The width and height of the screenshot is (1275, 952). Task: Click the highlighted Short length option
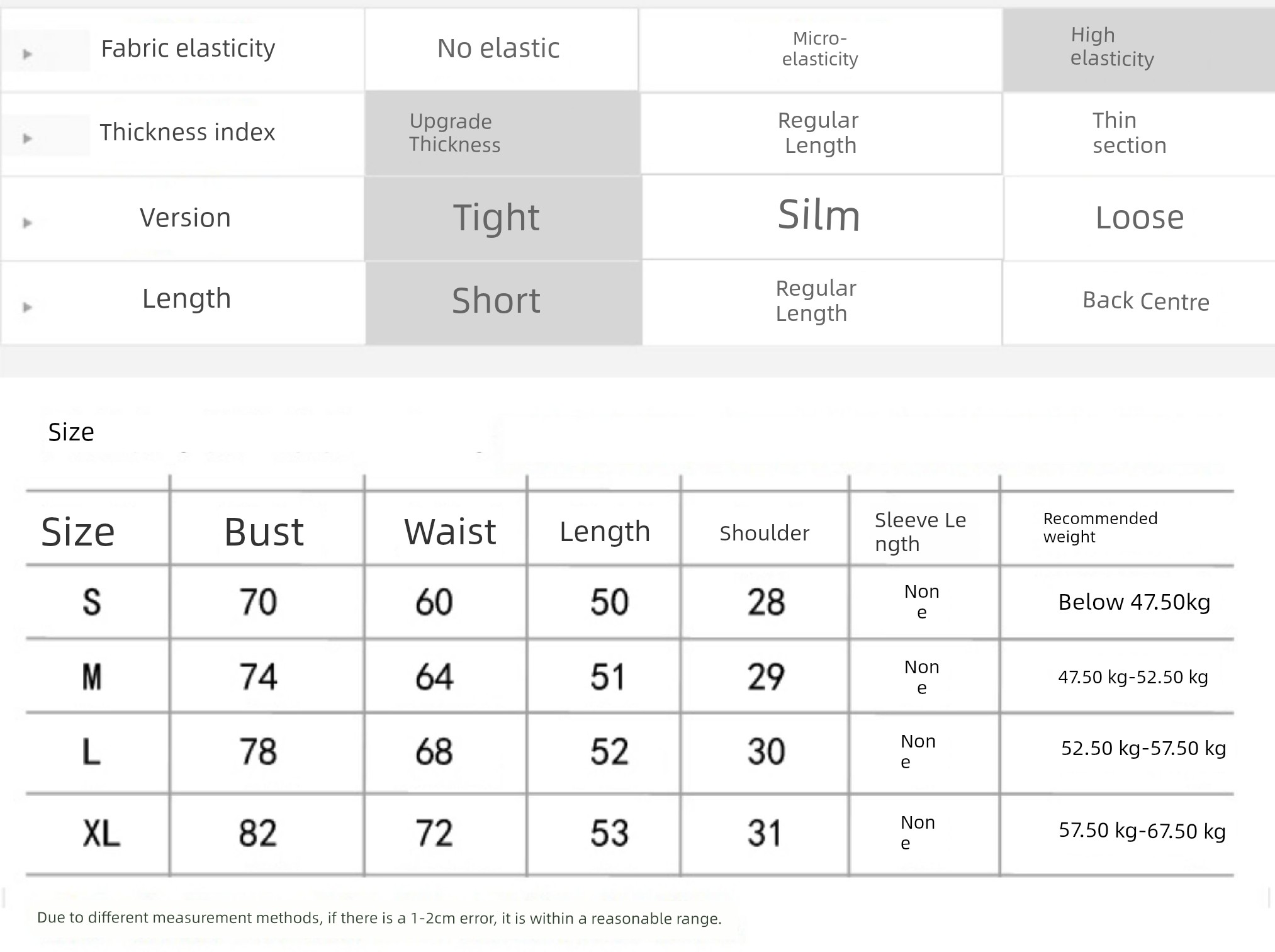[x=497, y=301]
